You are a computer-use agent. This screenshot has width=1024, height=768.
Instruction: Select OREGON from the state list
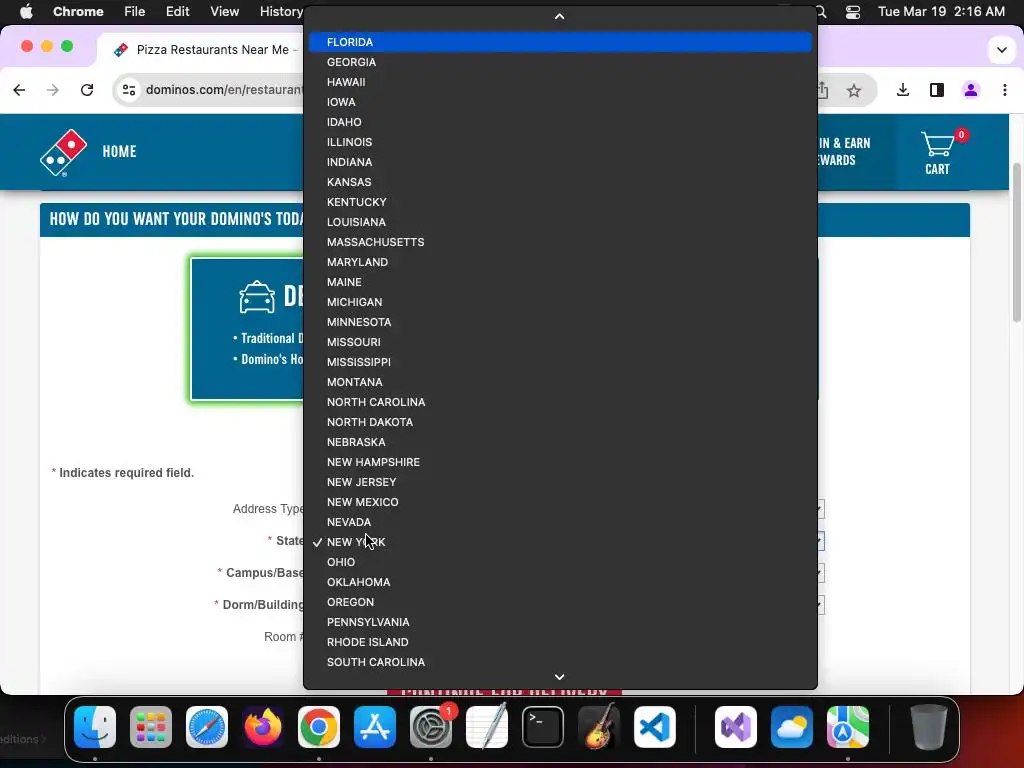560,602
